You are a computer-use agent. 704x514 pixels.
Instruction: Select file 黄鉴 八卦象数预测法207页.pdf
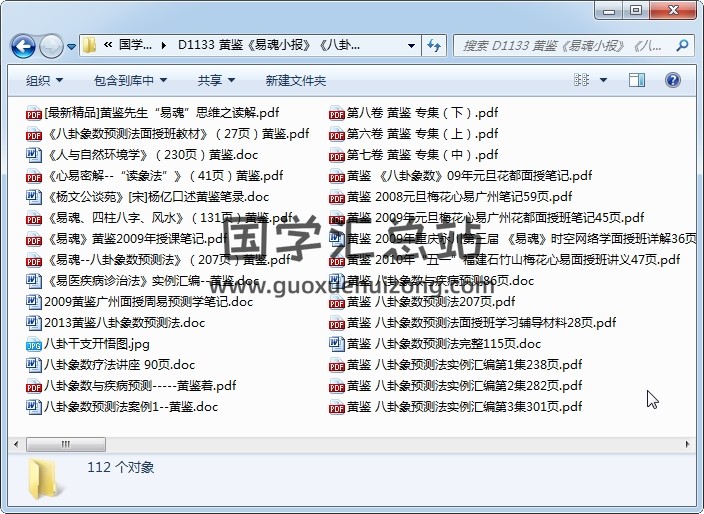(431, 302)
